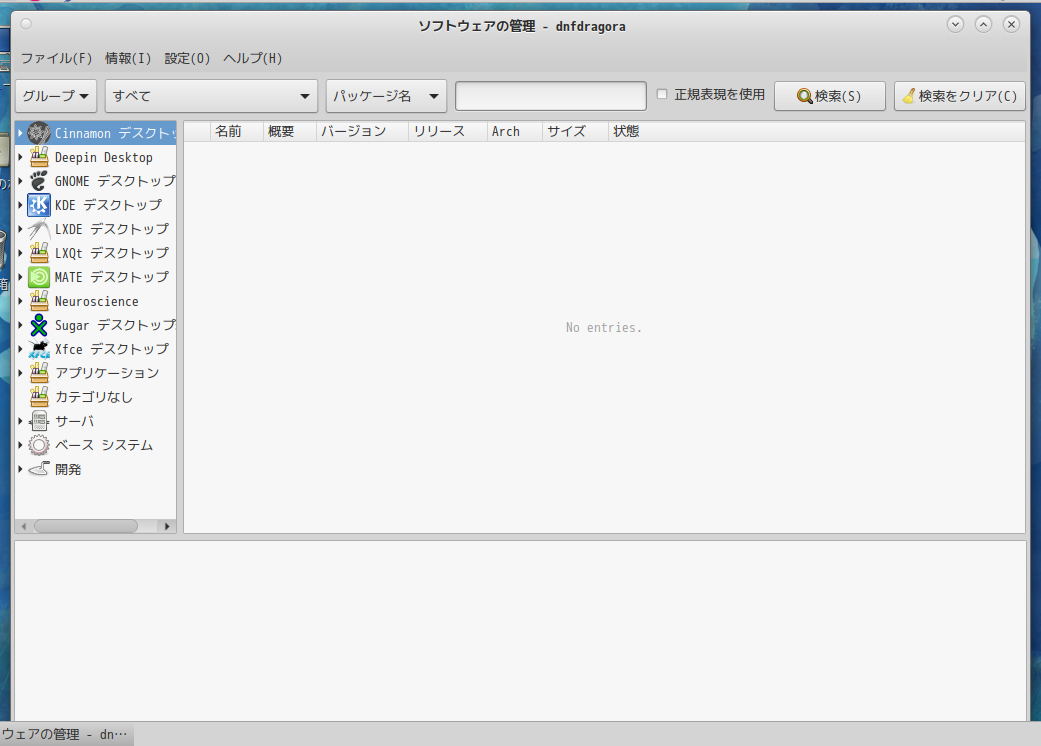1041x746 pixels.
Task: Expand the サーバ group
Action: [20, 421]
